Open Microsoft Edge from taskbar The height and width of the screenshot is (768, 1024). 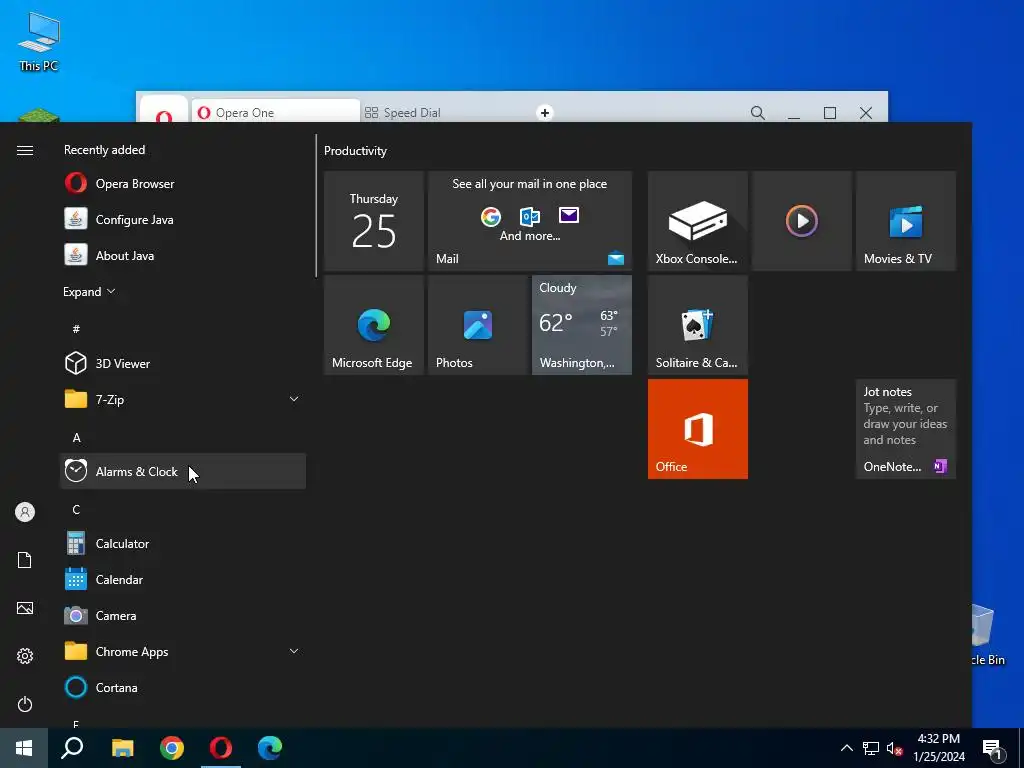(270, 748)
